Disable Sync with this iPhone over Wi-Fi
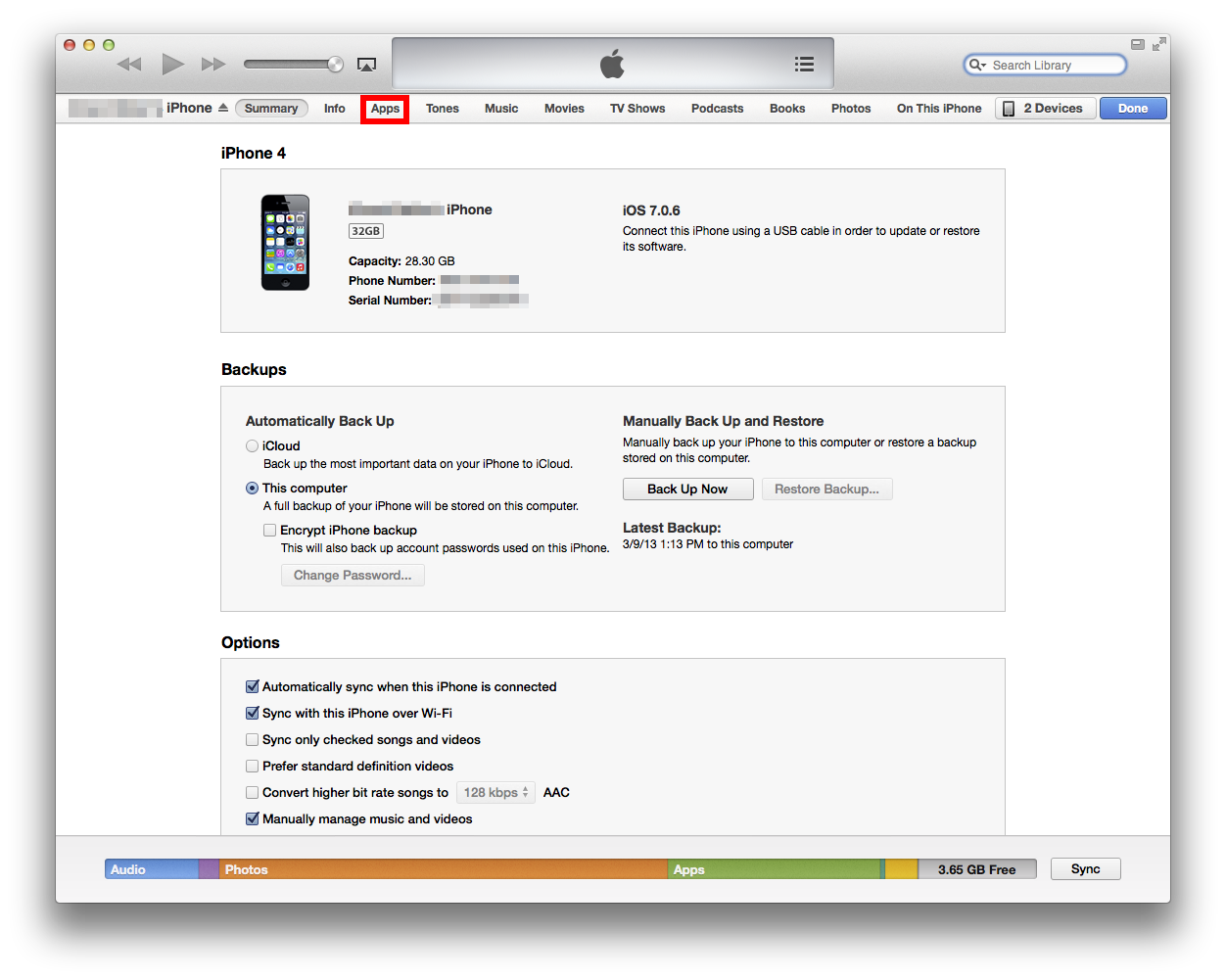 (253, 713)
